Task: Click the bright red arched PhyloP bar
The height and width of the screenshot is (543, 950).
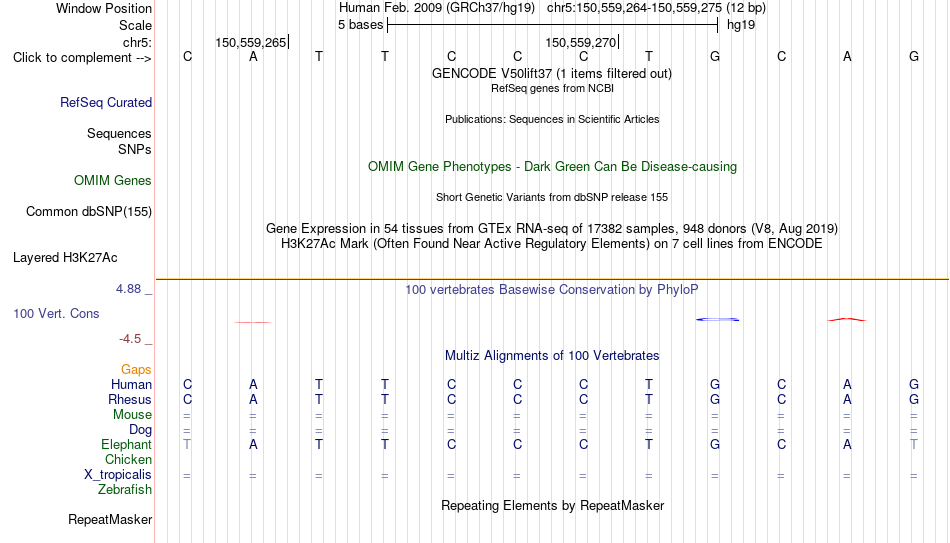Action: [847, 319]
